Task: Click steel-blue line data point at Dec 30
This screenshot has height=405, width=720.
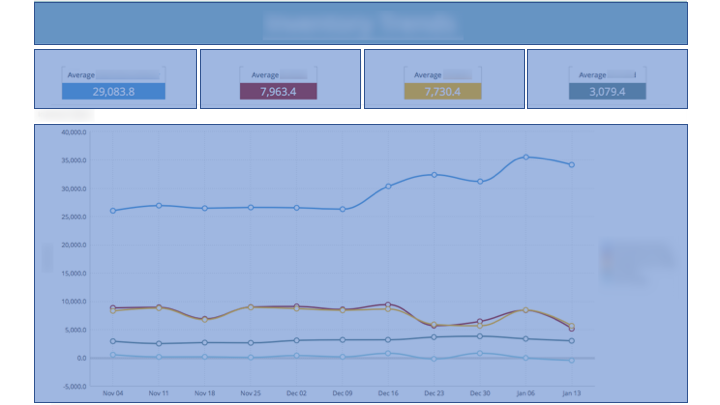Action: tap(480, 336)
